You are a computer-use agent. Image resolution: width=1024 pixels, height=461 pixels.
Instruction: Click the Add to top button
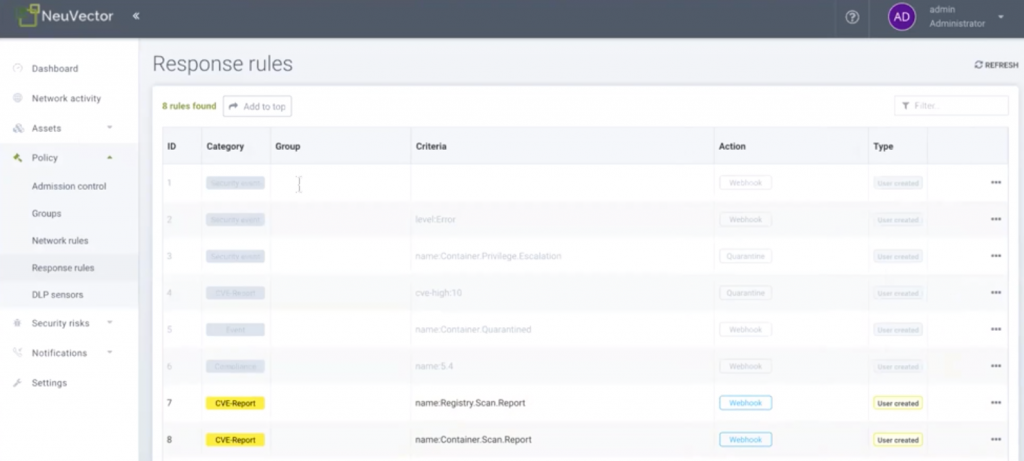click(x=257, y=106)
